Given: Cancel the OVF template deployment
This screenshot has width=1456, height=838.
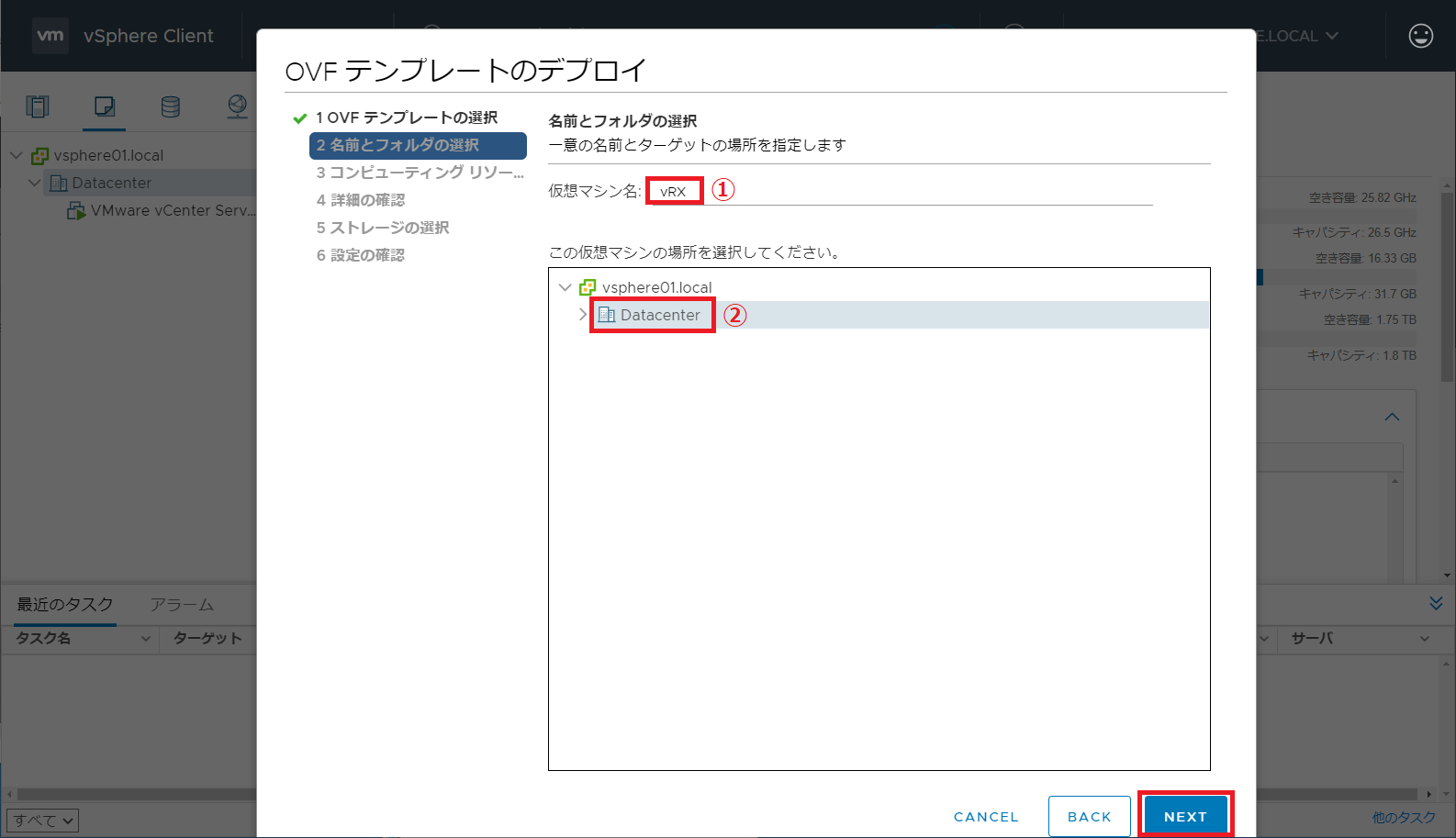Looking at the screenshot, I should (986, 816).
